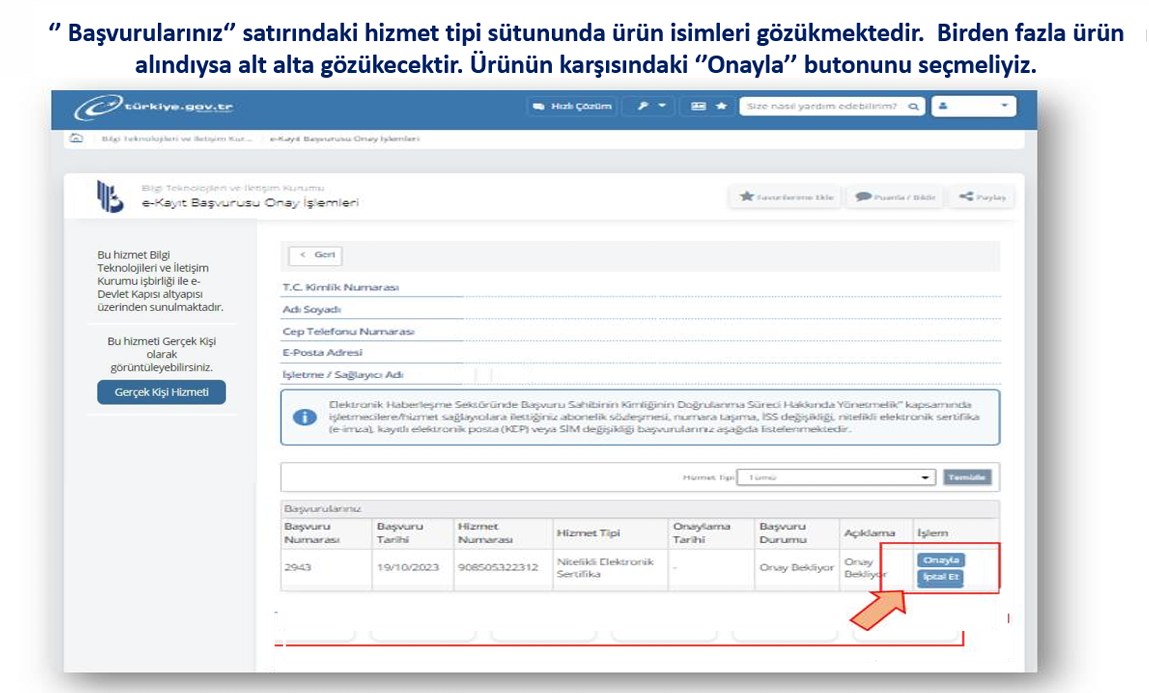Go to home via breadcrumb house icon
1149x693 pixels.
pyautogui.click(x=76, y=138)
